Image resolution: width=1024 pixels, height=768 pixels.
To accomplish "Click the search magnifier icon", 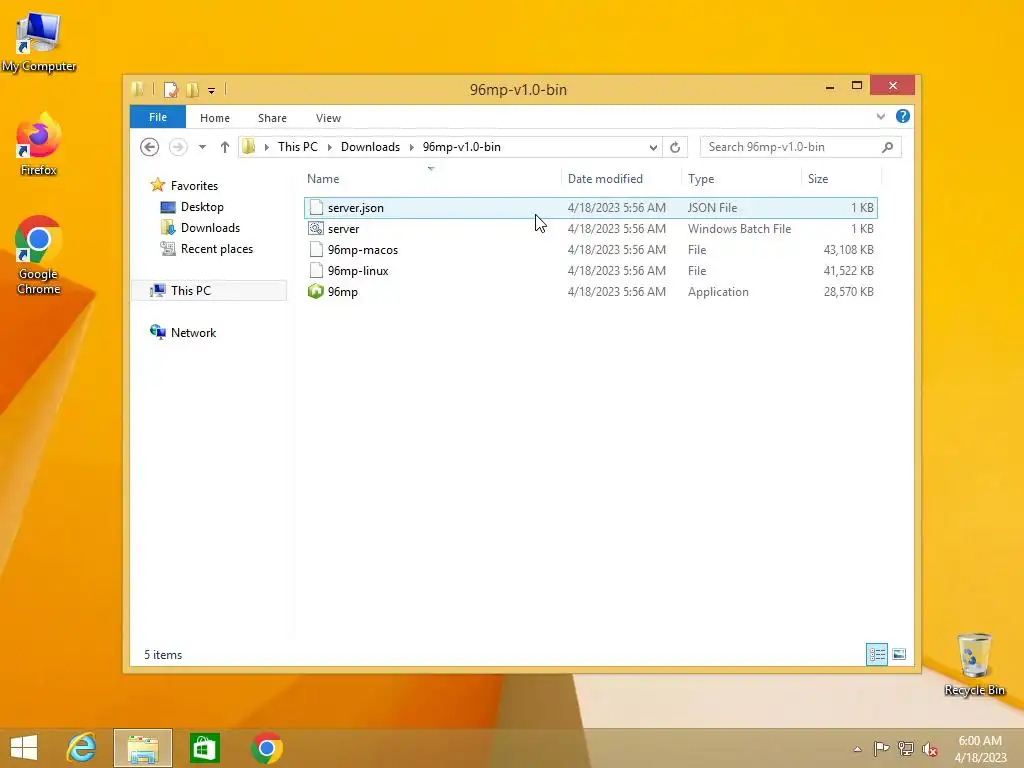I will 888,147.
